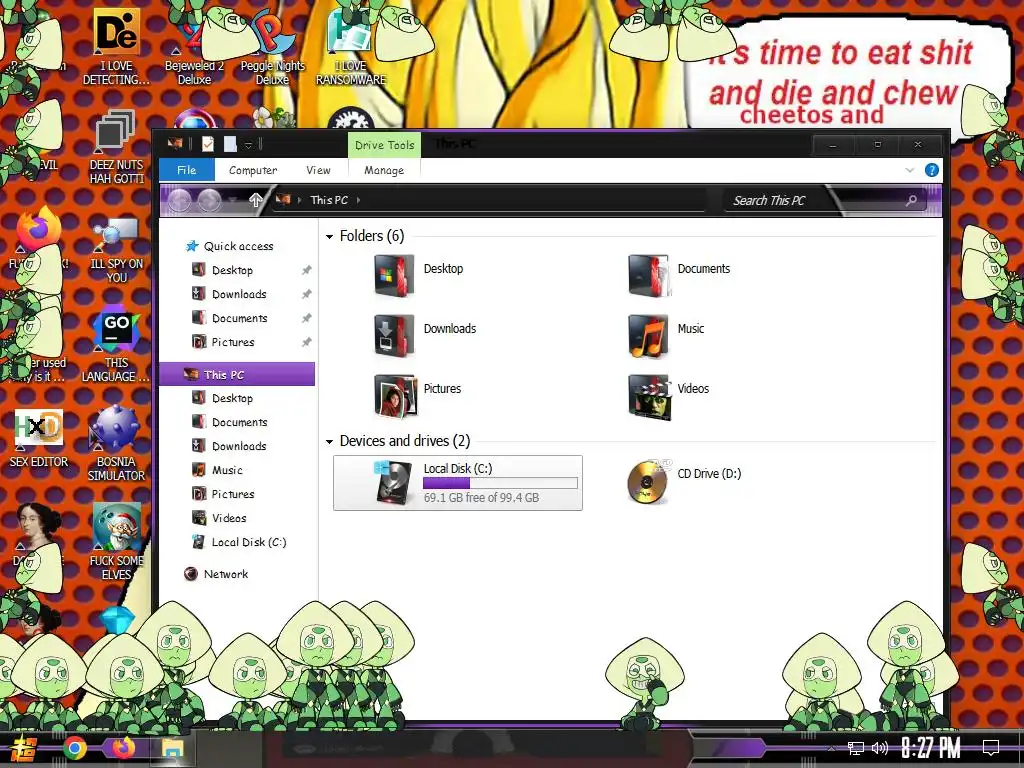The height and width of the screenshot is (768, 1024).
Task: Select pinned Downloads under Quick access
Action: (239, 295)
